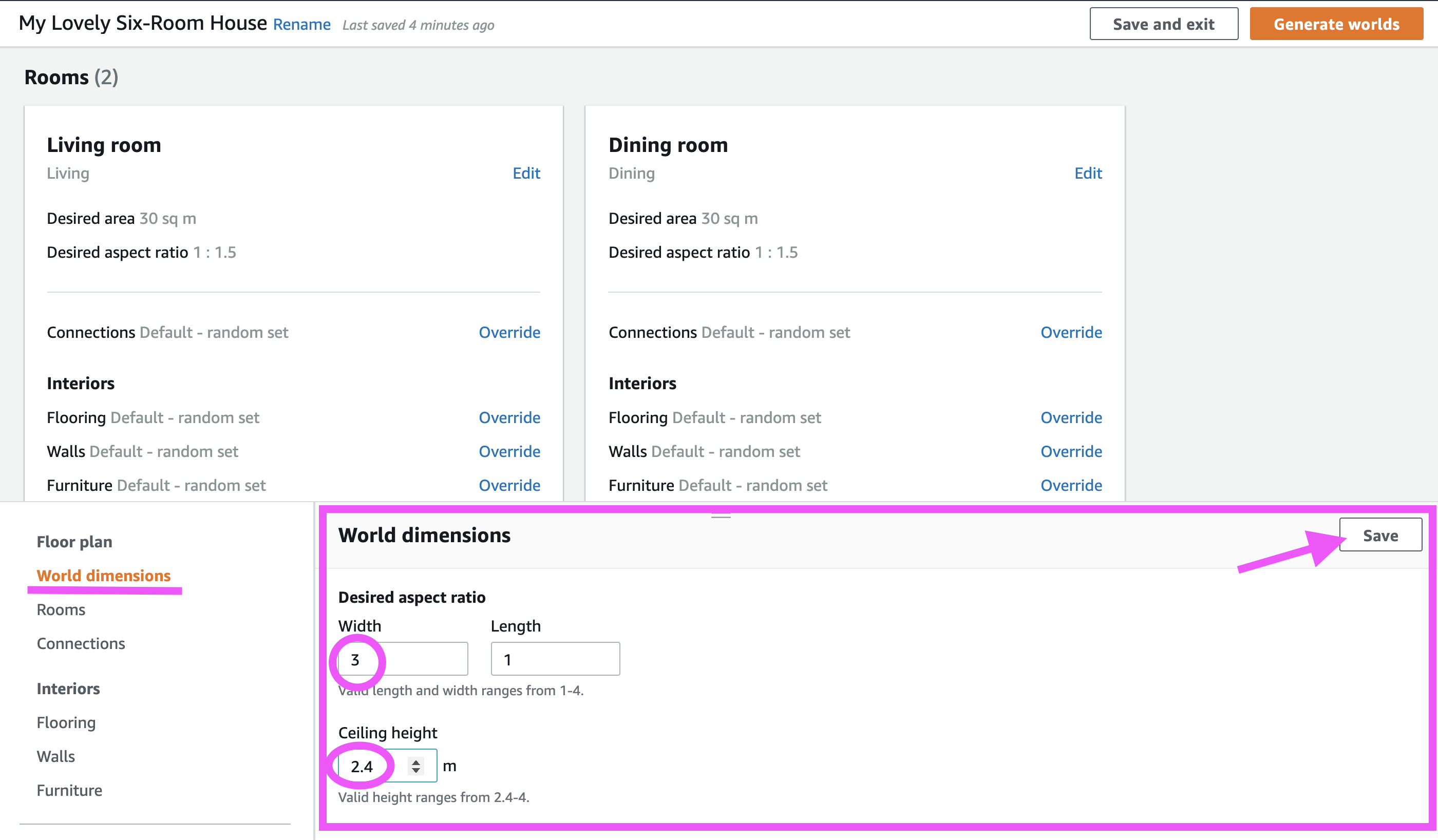Click Save and exit button
Image resolution: width=1438 pixels, height=840 pixels.
click(1163, 24)
